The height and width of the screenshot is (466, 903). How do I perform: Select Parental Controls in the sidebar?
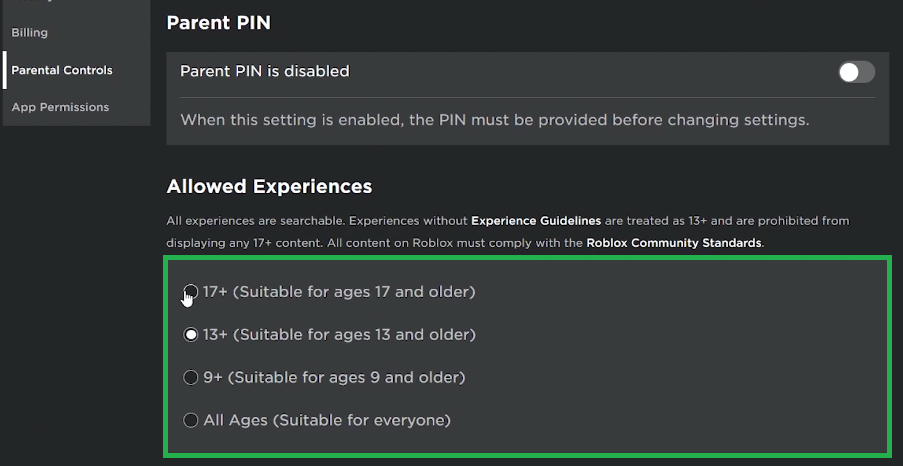click(62, 70)
